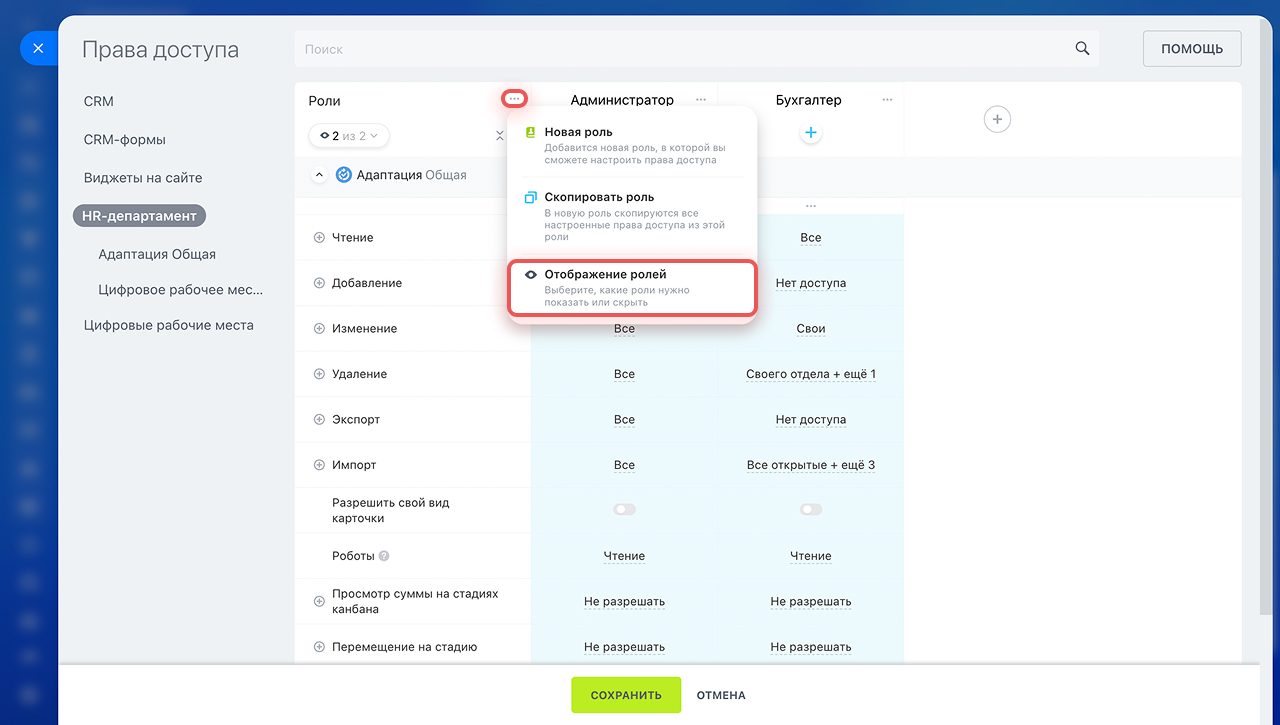The height and width of the screenshot is (725, 1280).
Task: Expand the Чтение permission row
Action: coord(320,238)
